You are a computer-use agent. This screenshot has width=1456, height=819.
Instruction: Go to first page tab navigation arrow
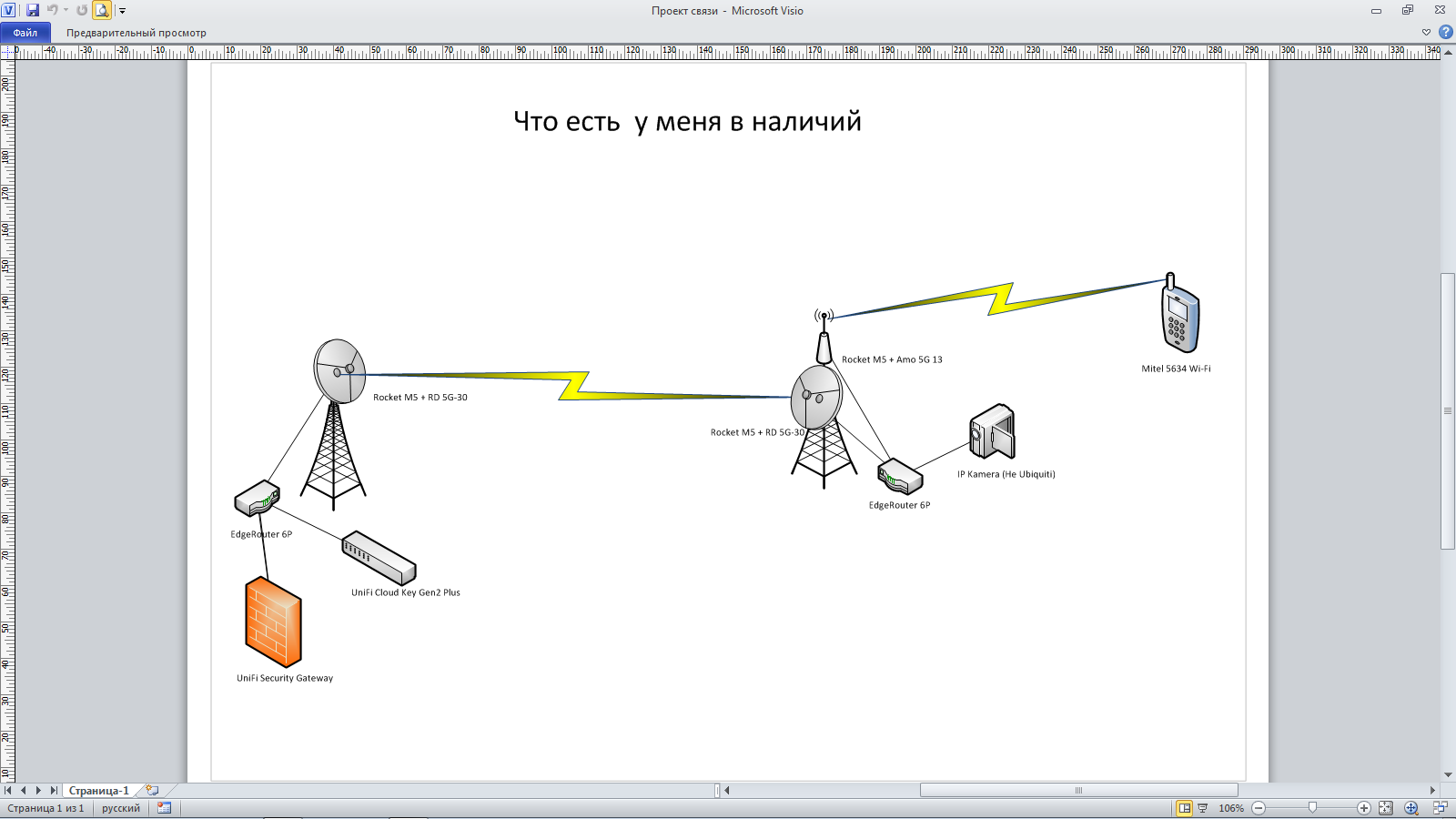coord(9,791)
